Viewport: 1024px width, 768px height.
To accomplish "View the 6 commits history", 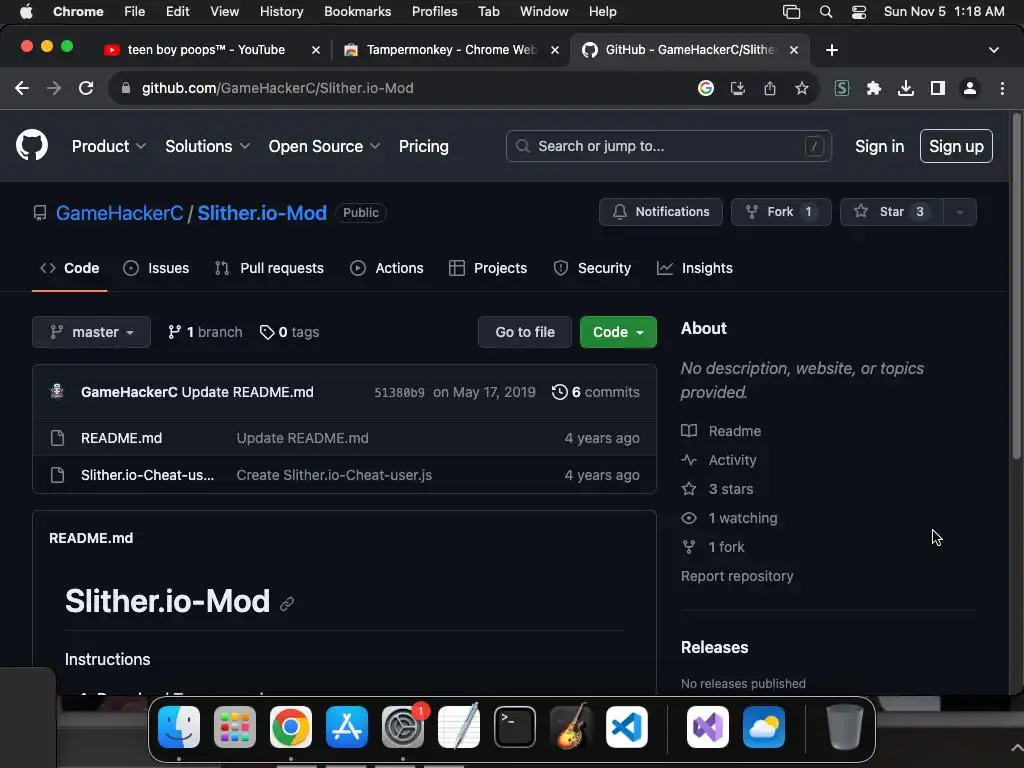I will pos(596,392).
